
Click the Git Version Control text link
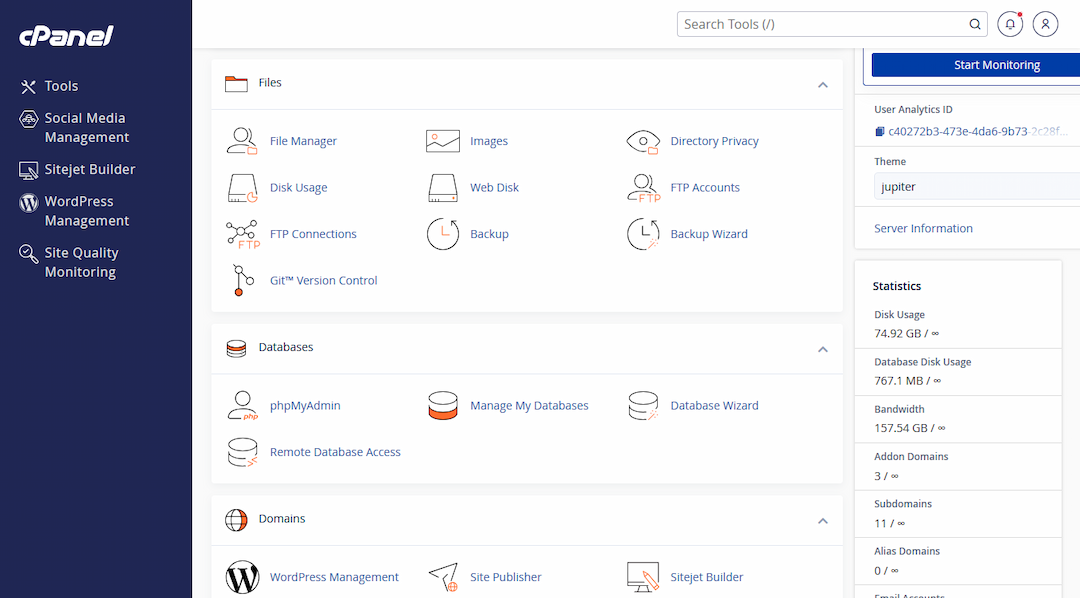point(323,280)
